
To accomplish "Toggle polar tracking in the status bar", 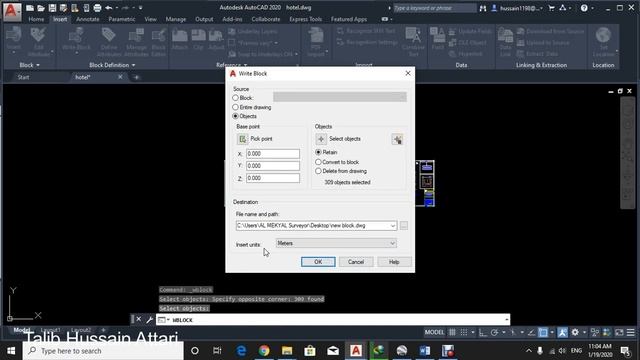I will 494,333.
